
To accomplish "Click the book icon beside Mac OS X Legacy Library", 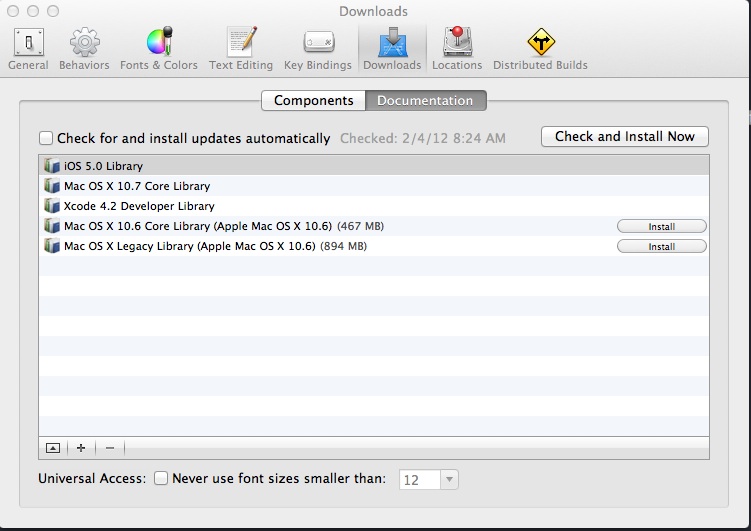I will [x=52, y=246].
